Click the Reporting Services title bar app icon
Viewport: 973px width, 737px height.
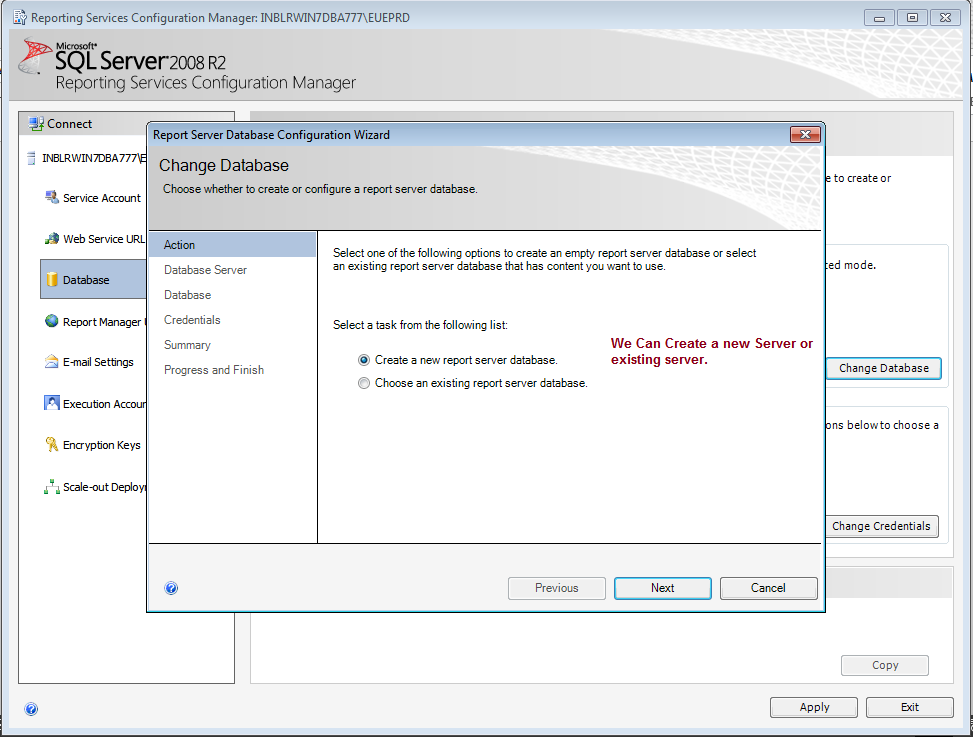coord(20,17)
